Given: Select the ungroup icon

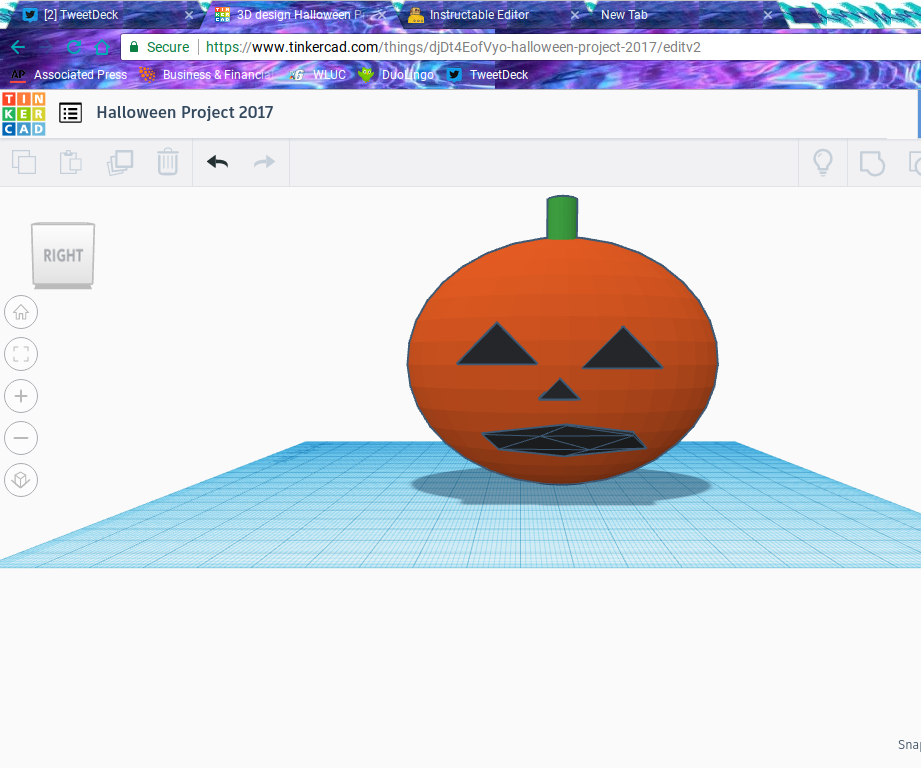Looking at the screenshot, I should coord(915,162).
